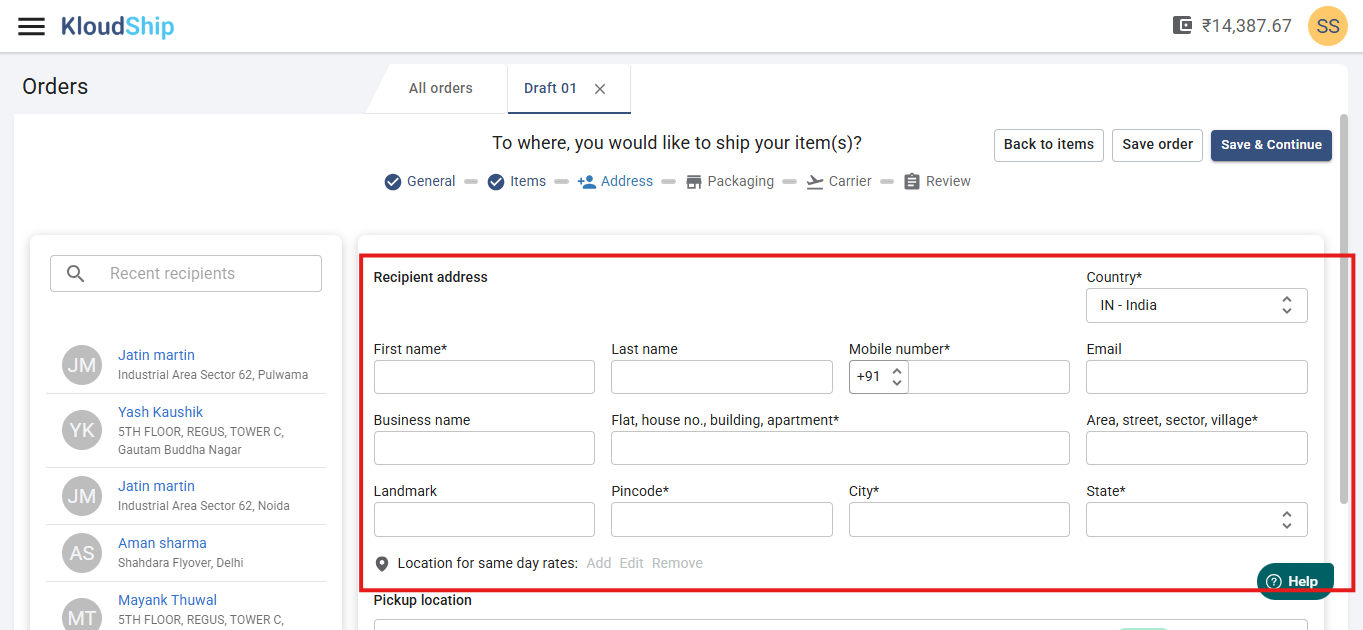
Task: Click the Back to items button
Action: click(x=1048, y=145)
